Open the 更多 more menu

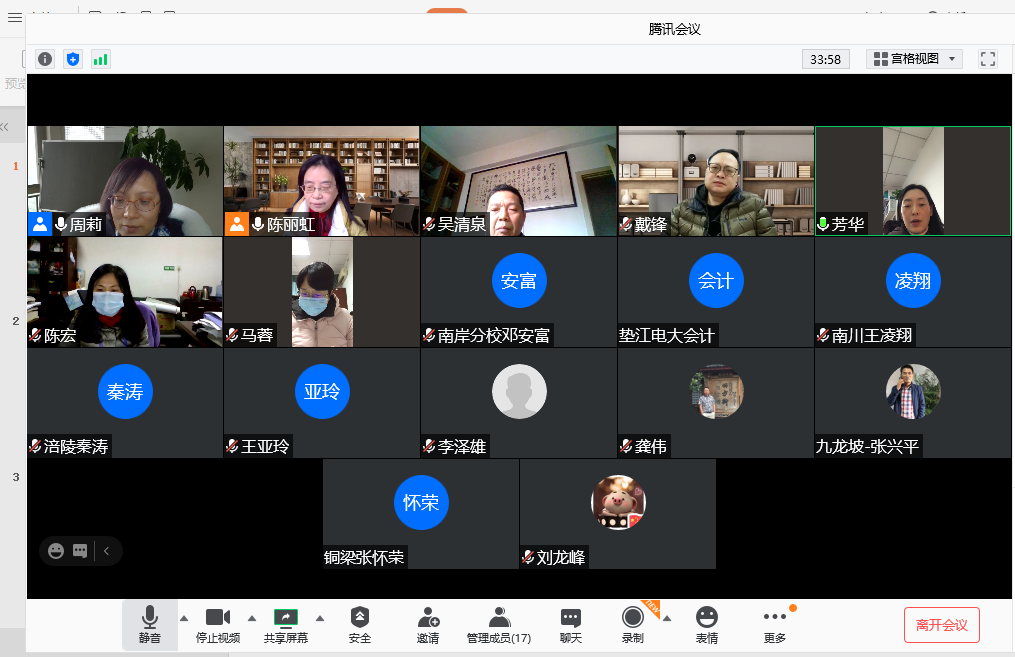(x=775, y=625)
